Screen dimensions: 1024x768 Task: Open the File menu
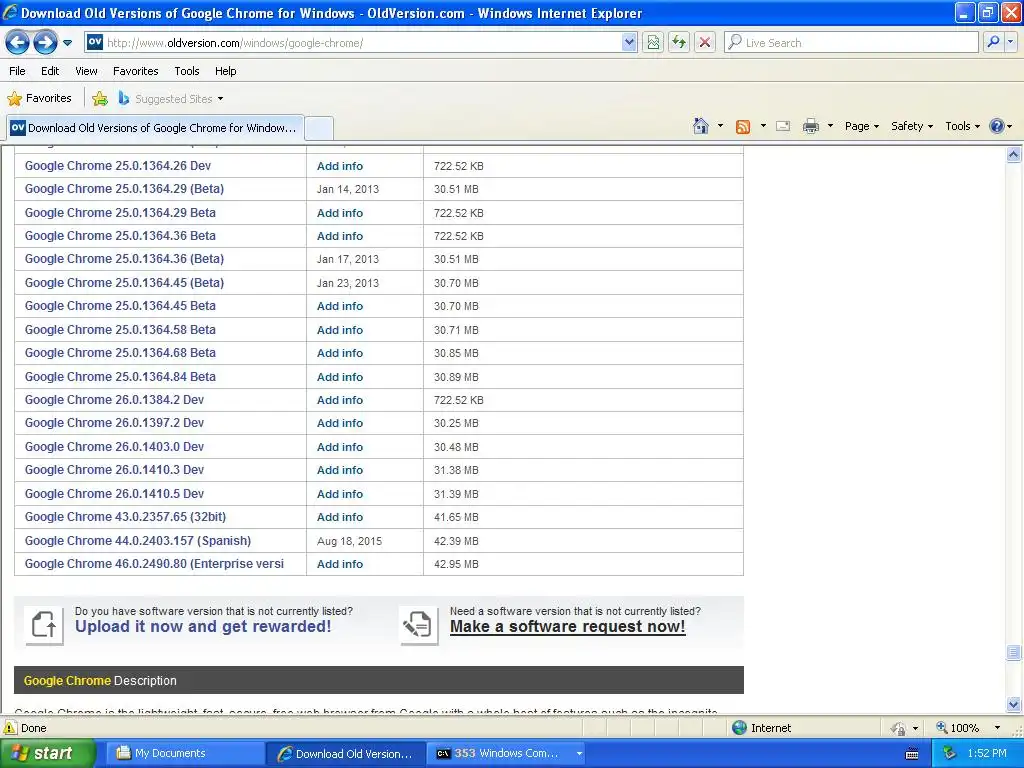tap(18, 71)
